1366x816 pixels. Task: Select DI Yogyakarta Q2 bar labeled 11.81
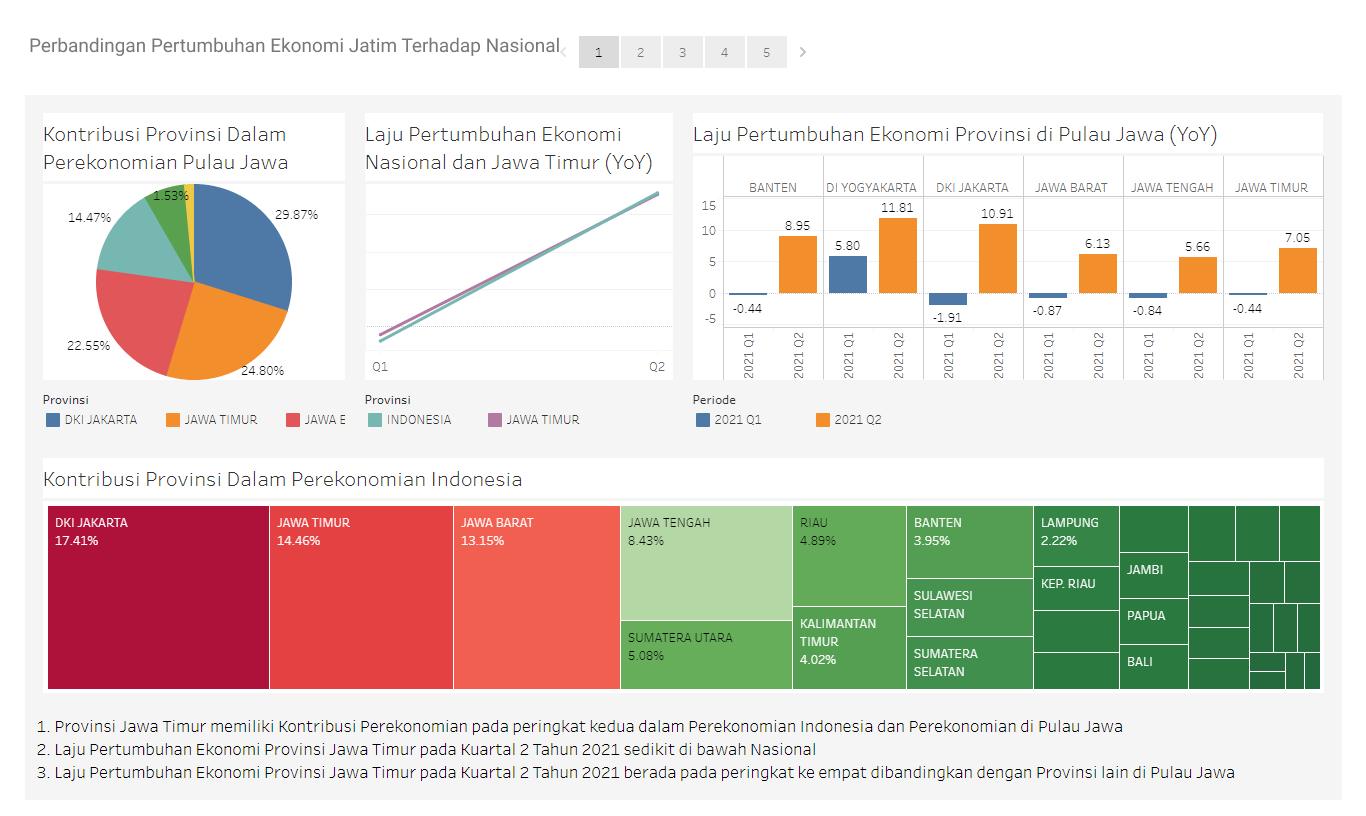pos(898,256)
